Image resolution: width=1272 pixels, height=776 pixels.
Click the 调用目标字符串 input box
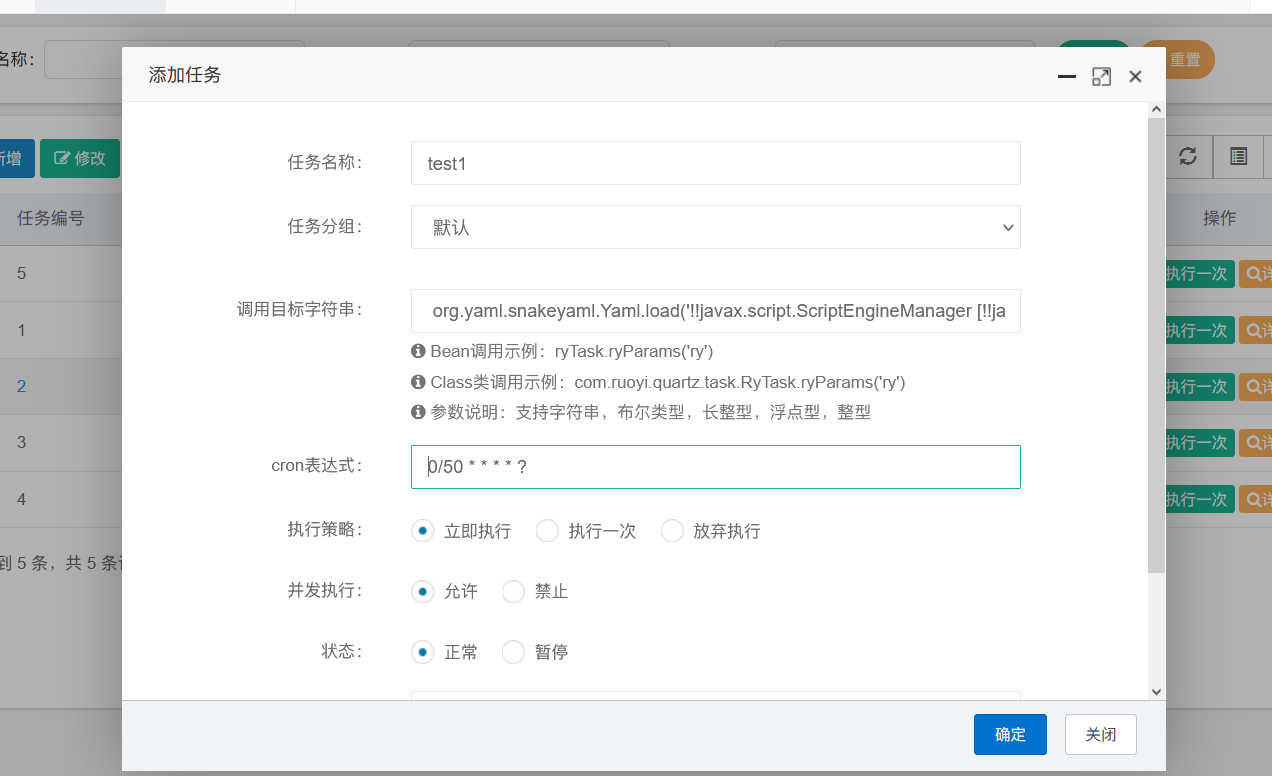pyautogui.click(x=715, y=311)
